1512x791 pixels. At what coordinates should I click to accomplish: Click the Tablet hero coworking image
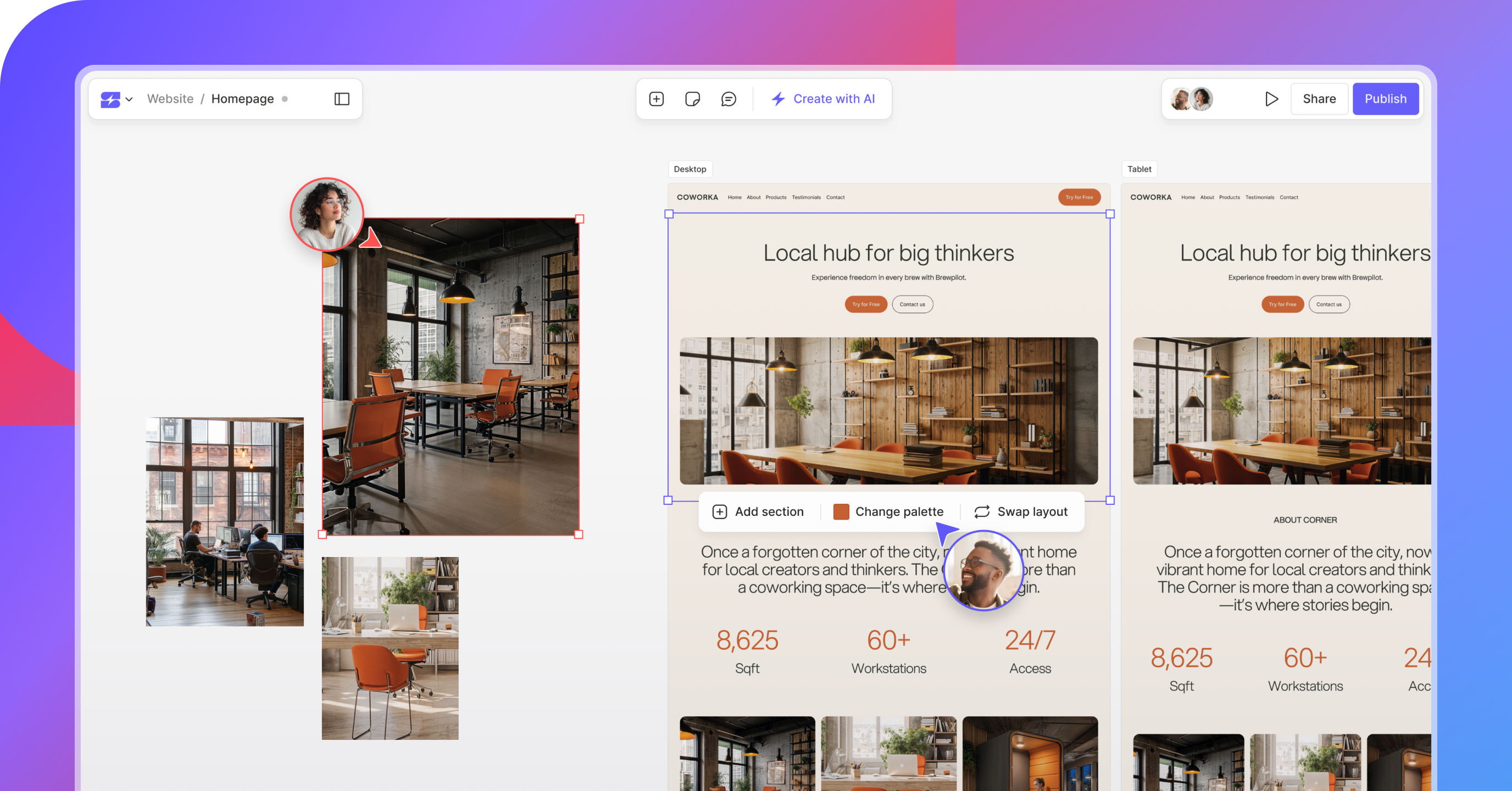(x=1282, y=411)
